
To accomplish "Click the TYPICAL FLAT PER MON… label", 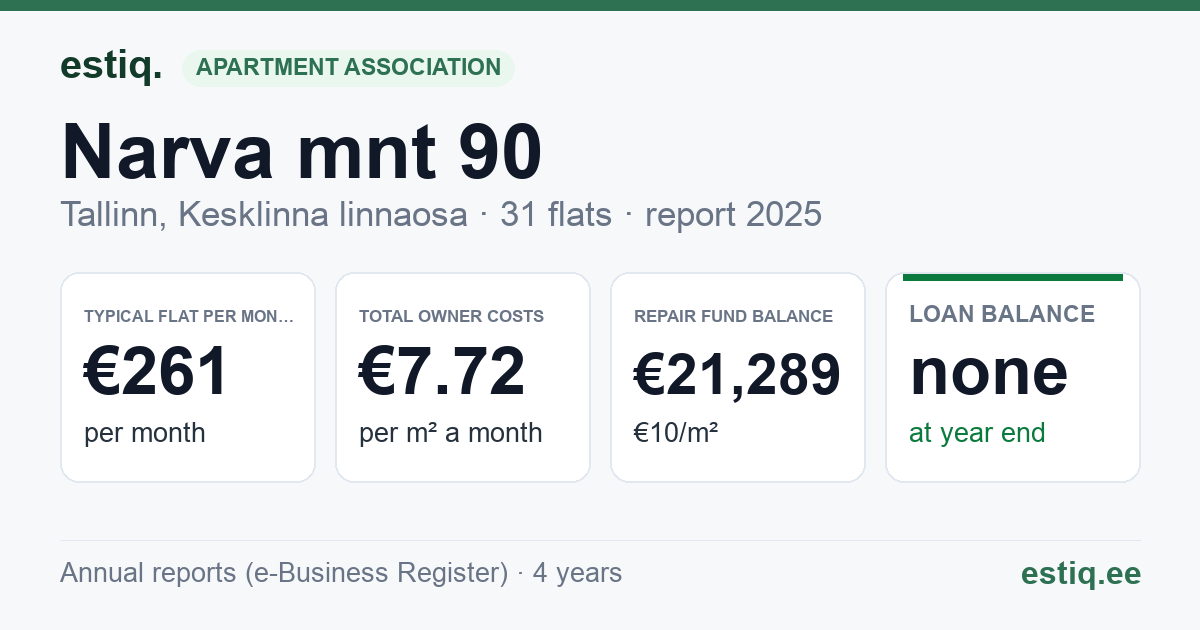I will pyautogui.click(x=189, y=316).
